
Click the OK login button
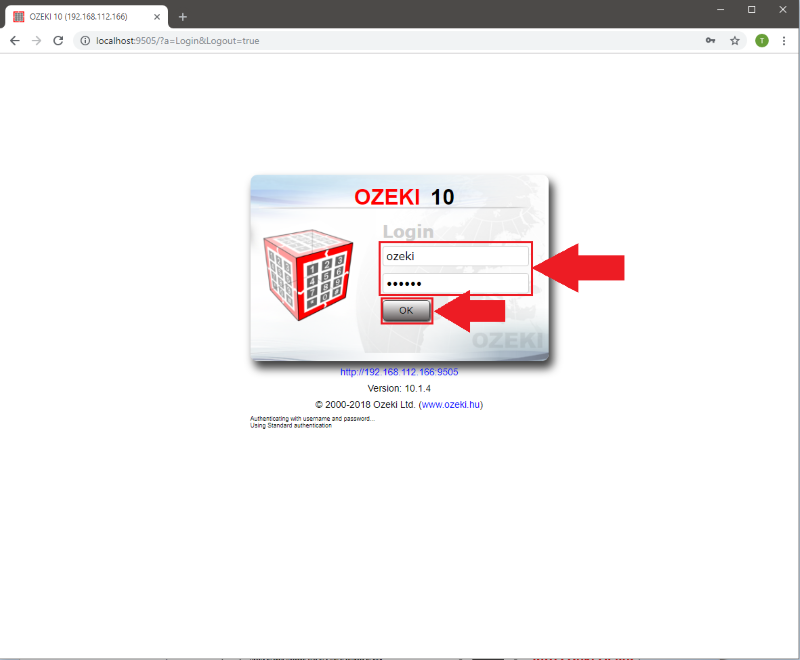406,311
